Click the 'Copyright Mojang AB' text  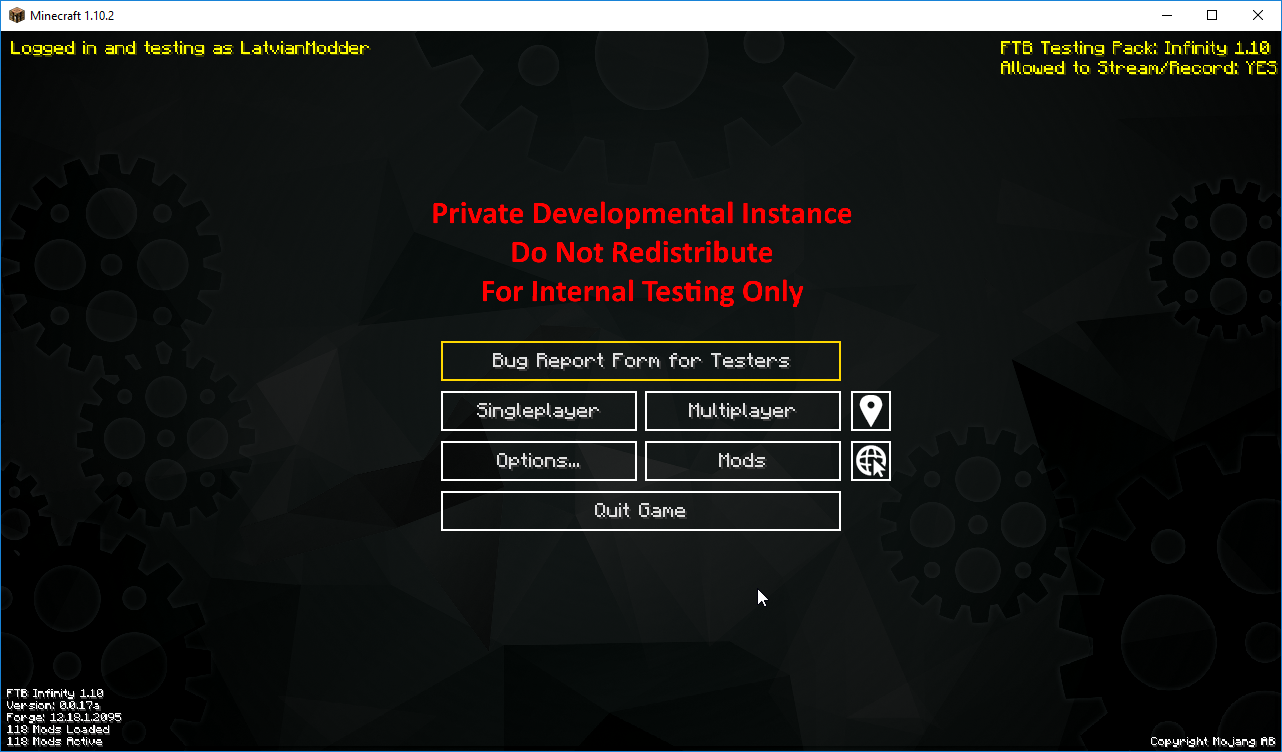pyautogui.click(x=1211, y=741)
